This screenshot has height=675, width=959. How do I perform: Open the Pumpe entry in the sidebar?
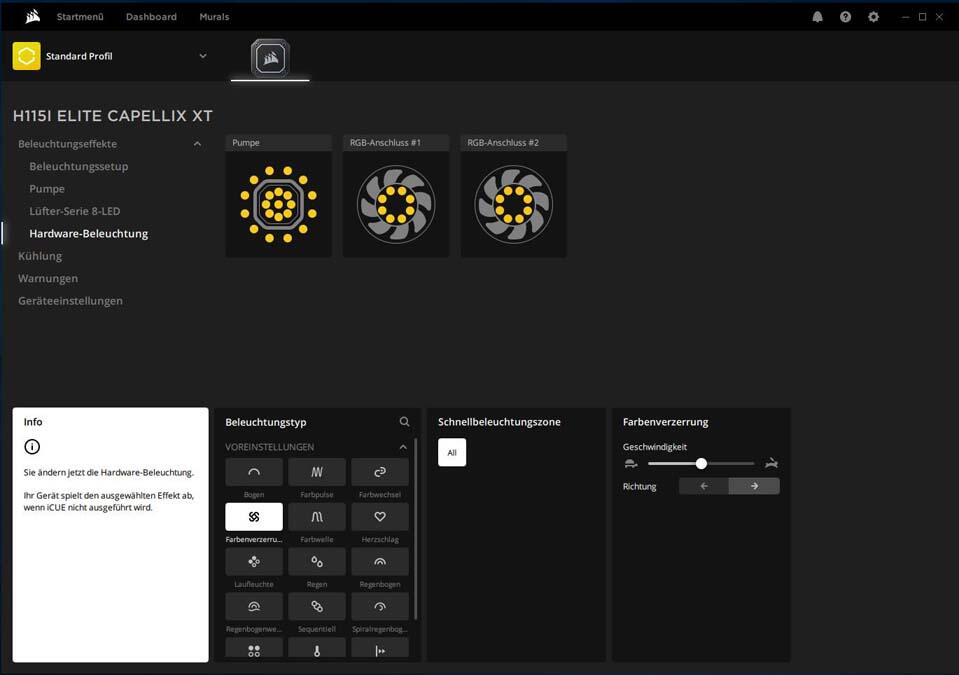(x=47, y=189)
